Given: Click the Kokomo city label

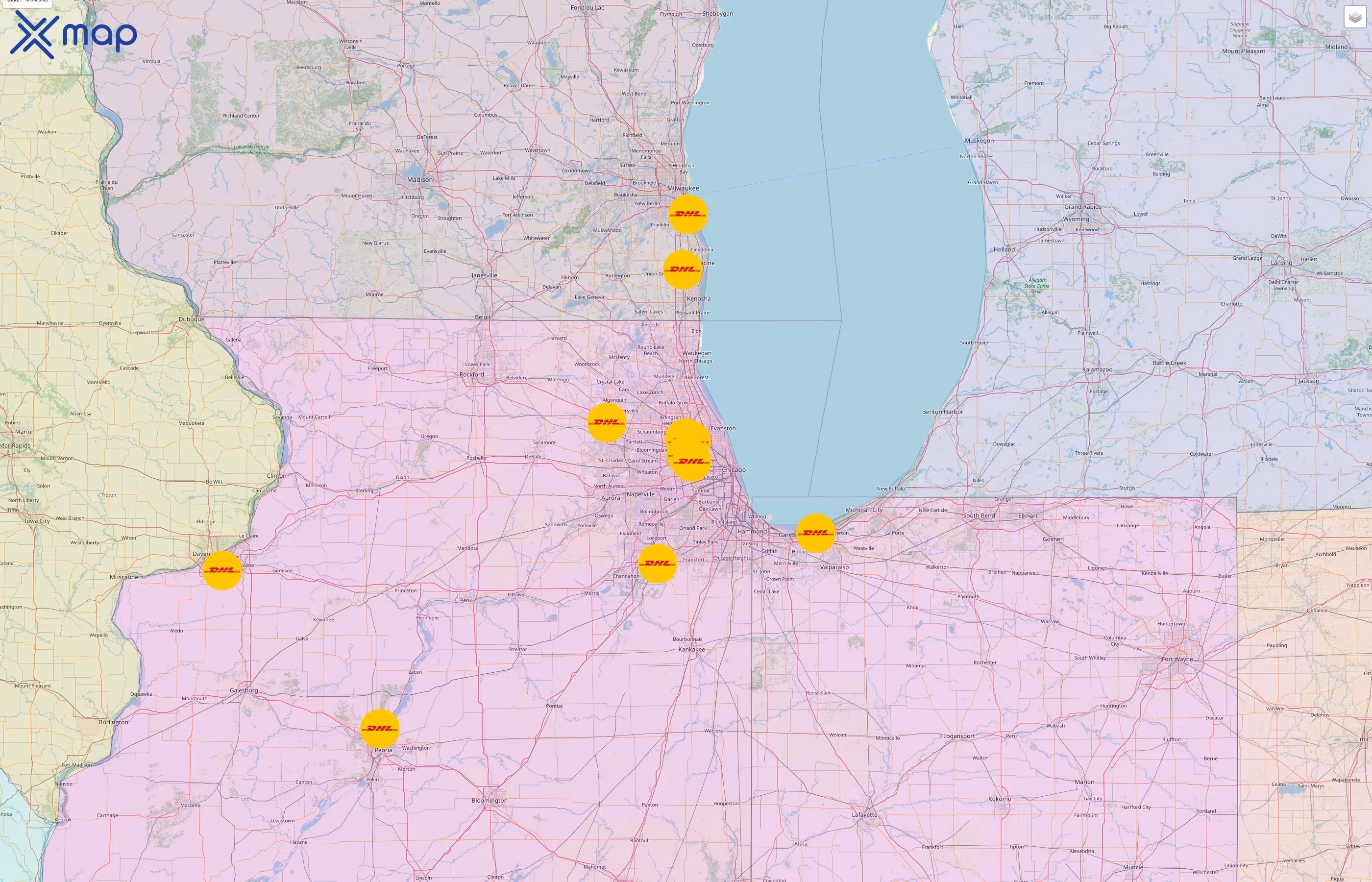Looking at the screenshot, I should coord(1000,799).
